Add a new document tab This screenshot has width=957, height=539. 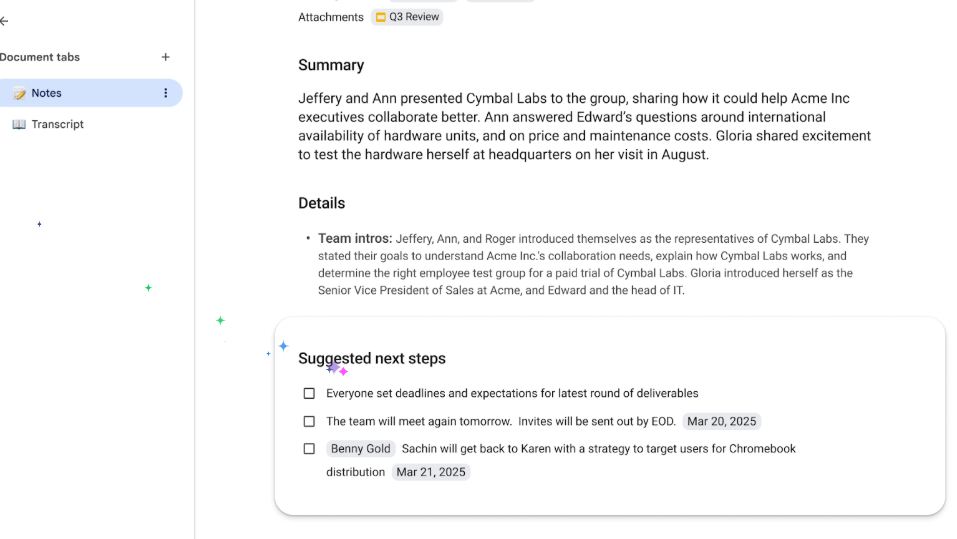click(166, 57)
